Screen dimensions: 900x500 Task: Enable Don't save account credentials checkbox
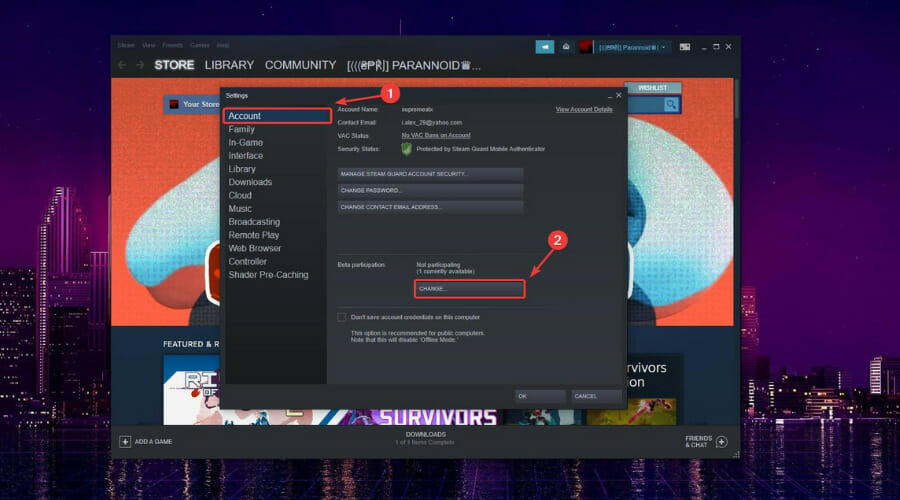pos(342,317)
